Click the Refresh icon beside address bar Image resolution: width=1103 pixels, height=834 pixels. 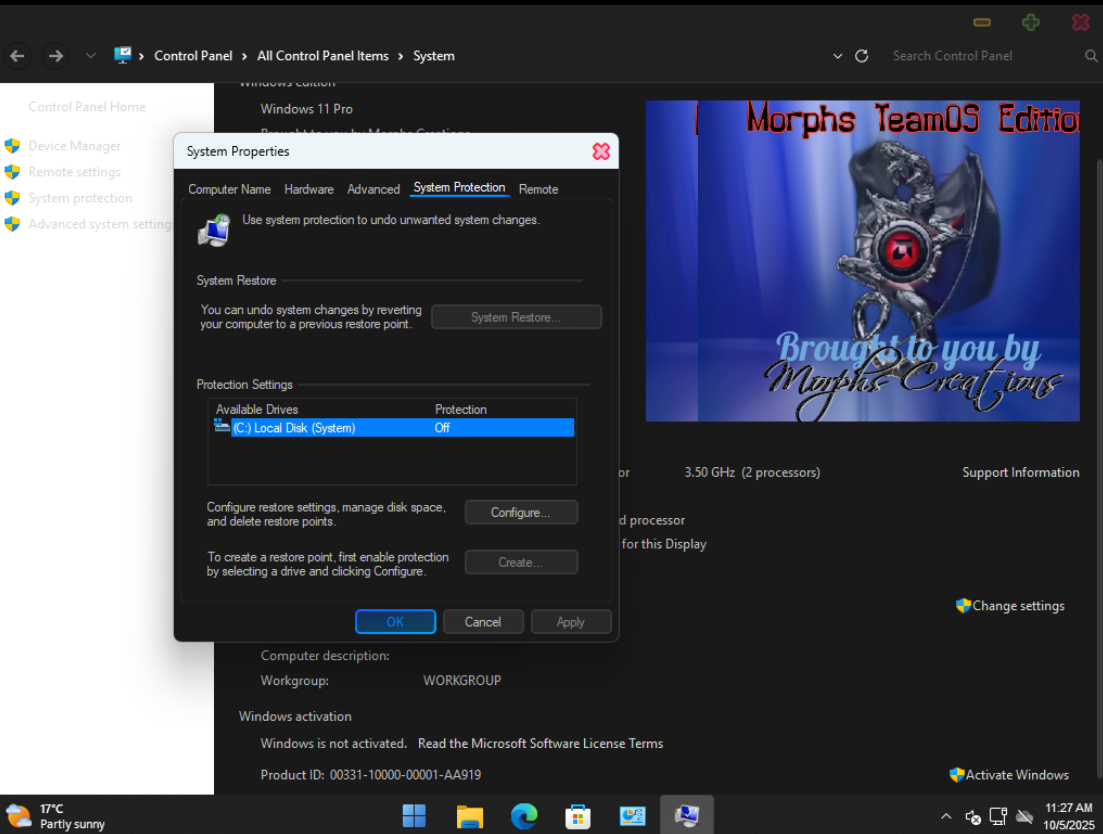[862, 57]
